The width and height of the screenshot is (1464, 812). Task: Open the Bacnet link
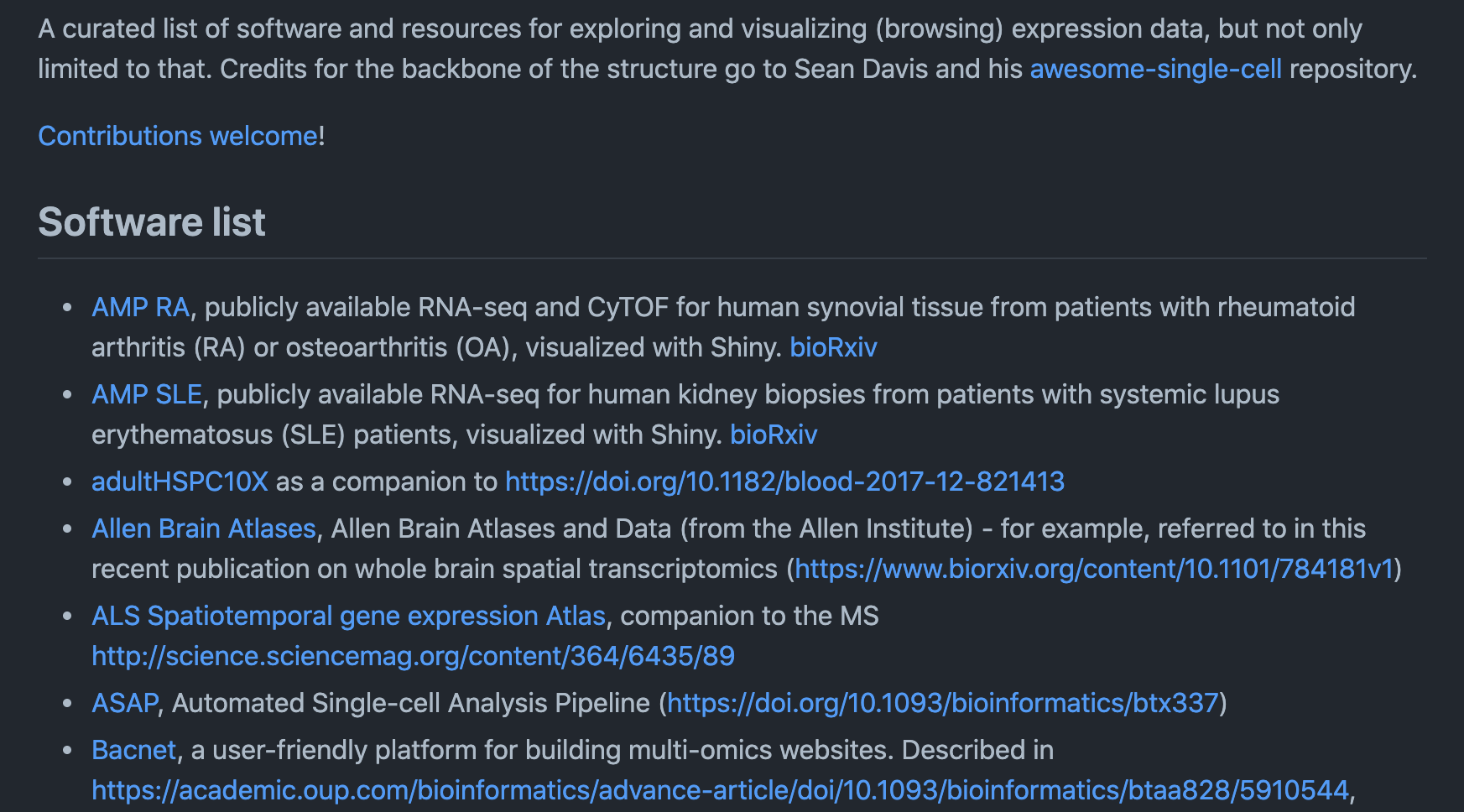[x=133, y=750]
